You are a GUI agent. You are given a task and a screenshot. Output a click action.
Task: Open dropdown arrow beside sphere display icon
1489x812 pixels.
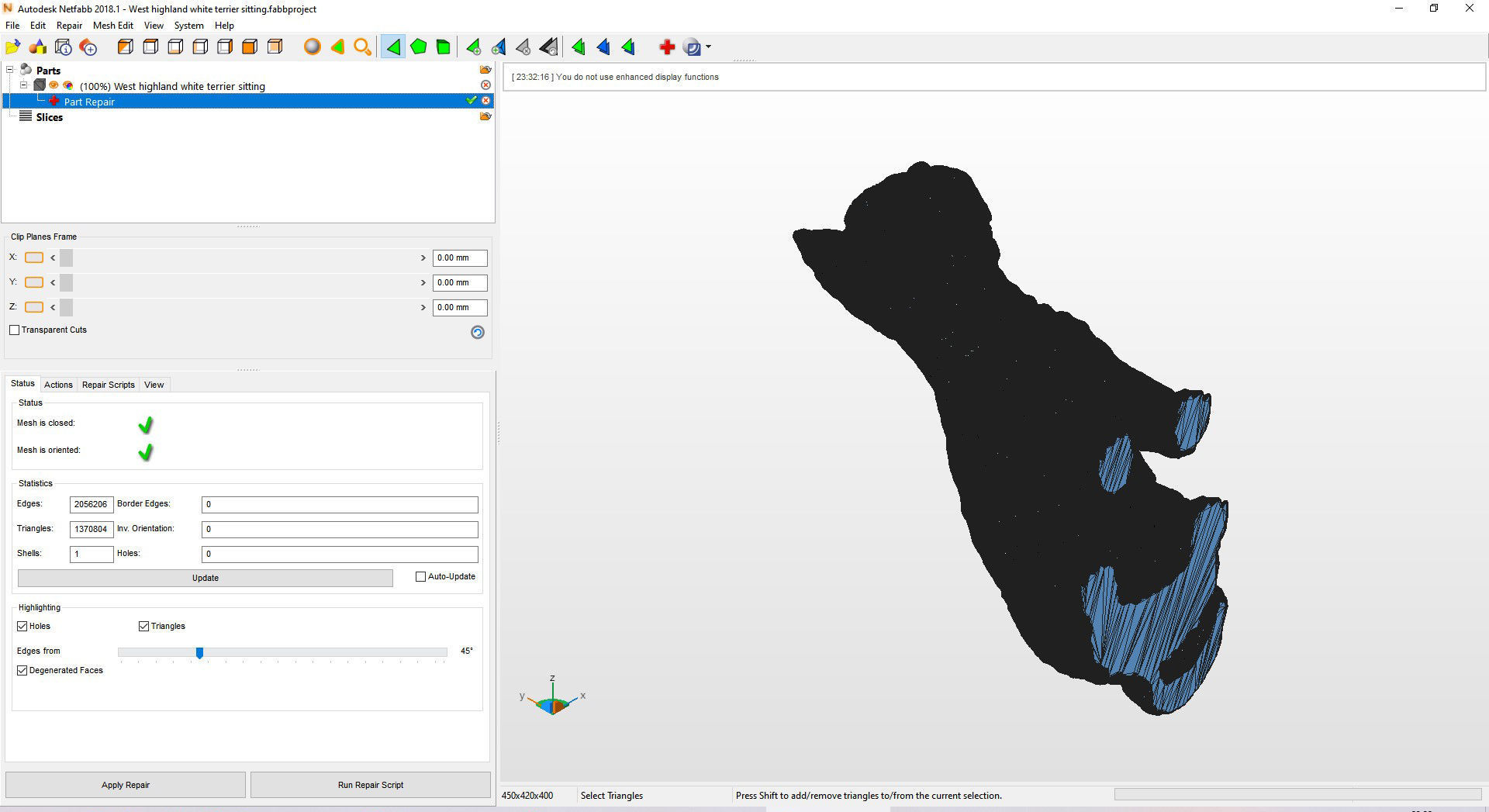(x=708, y=47)
